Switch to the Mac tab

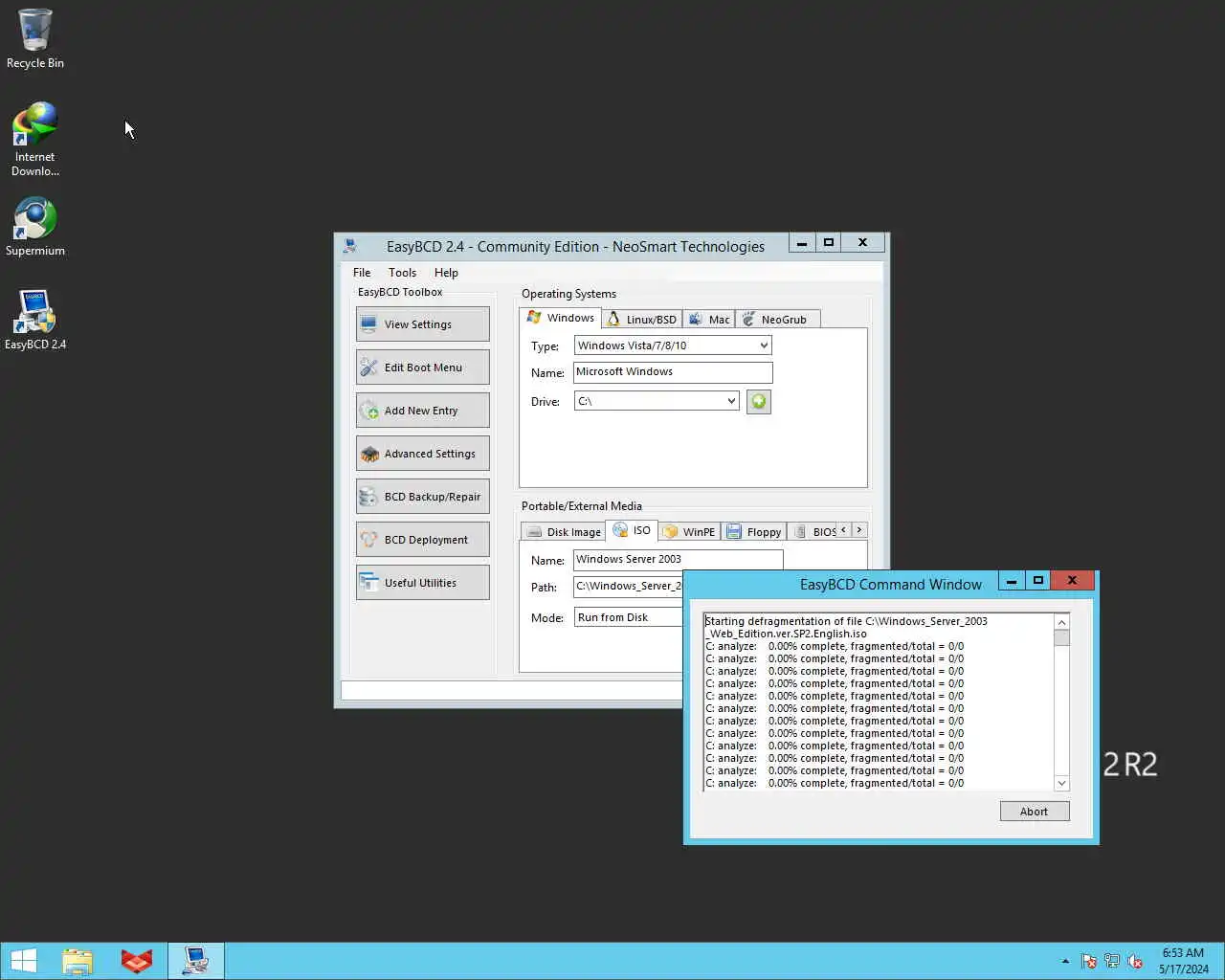[x=709, y=320]
